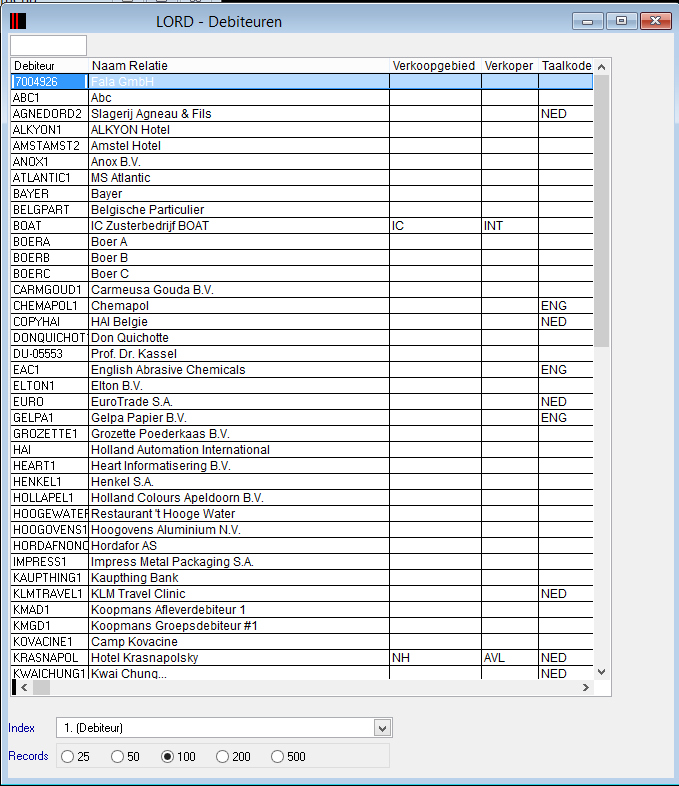This screenshot has height=786, width=679.
Task: Select the Boer B row
Action: 302,258
